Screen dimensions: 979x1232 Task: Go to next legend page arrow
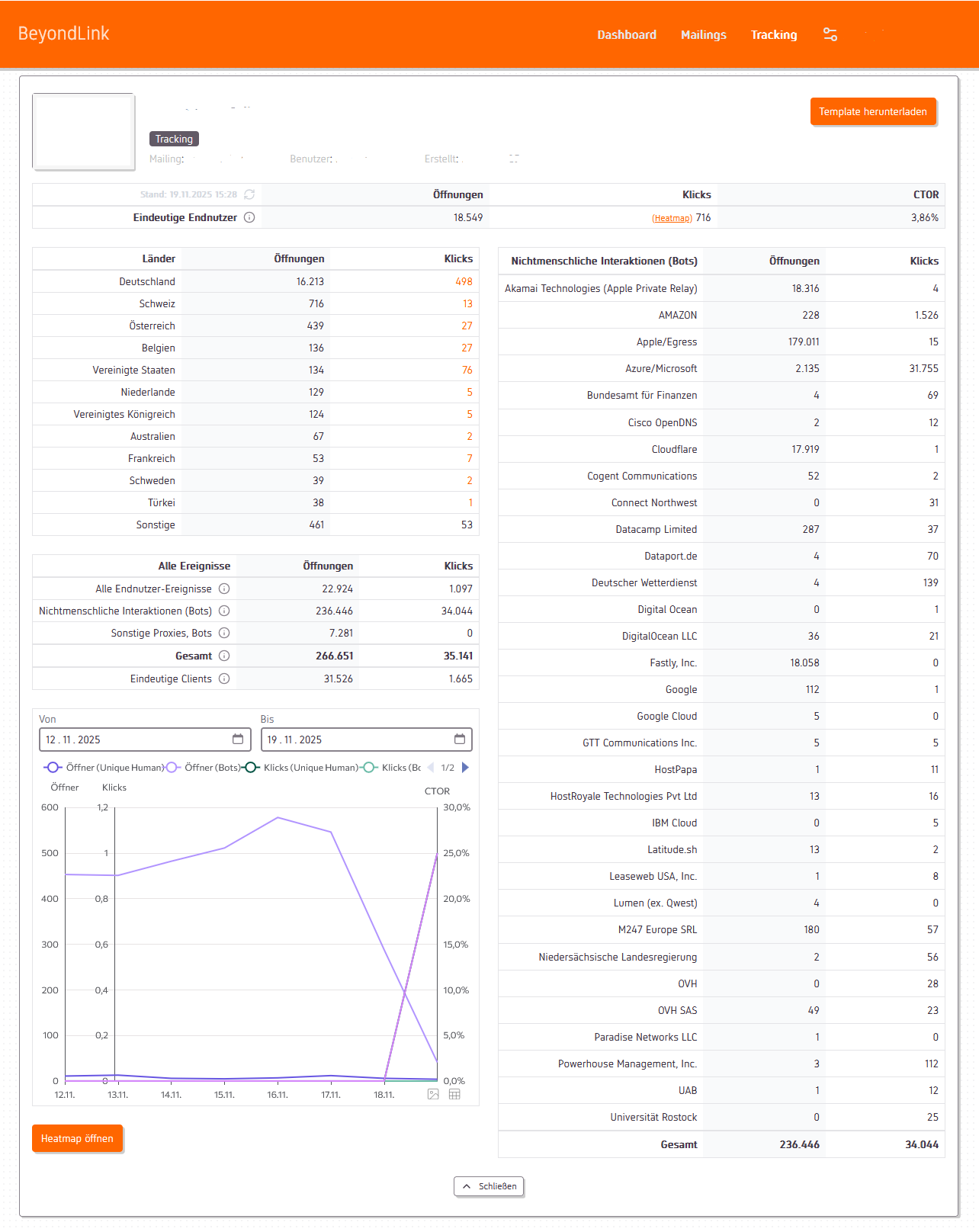[x=466, y=767]
